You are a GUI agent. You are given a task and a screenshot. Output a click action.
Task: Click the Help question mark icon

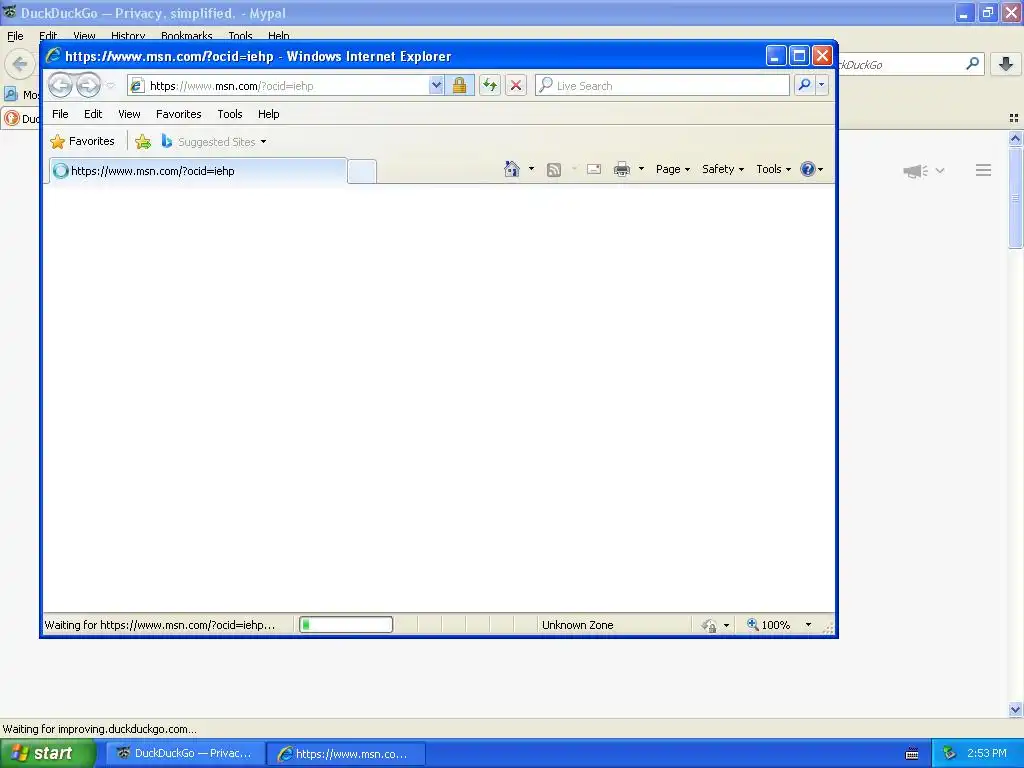(x=808, y=169)
